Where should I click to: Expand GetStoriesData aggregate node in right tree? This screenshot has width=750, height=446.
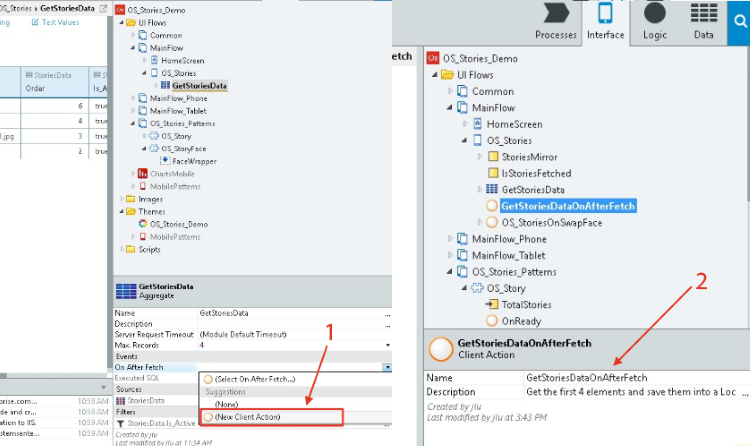[478, 189]
